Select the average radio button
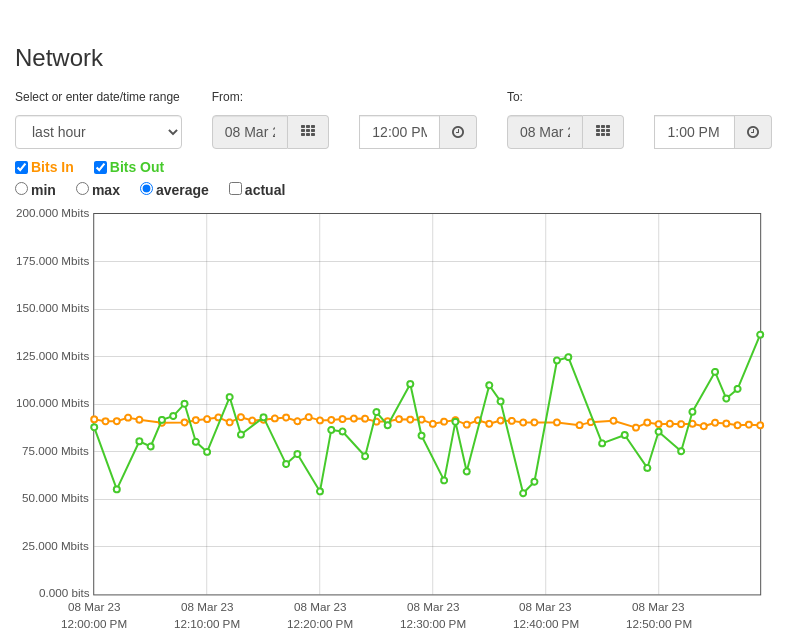 click(x=147, y=189)
